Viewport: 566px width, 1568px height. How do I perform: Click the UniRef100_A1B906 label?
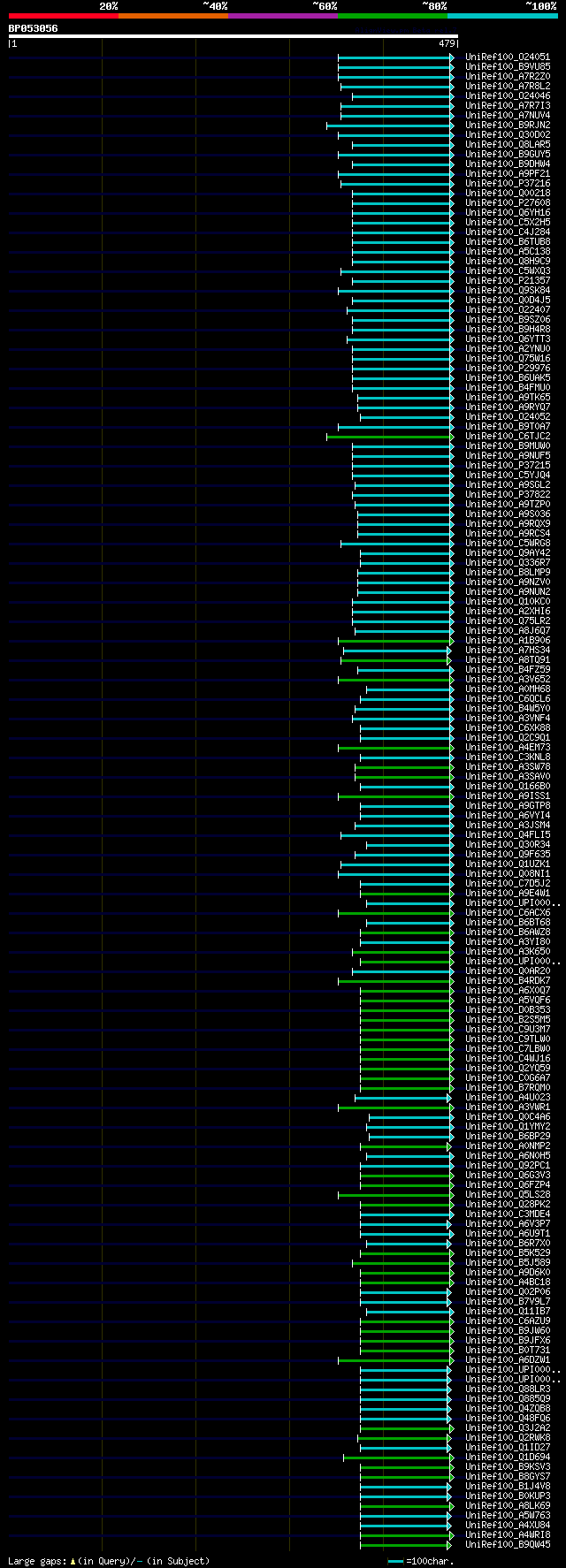tap(508, 640)
